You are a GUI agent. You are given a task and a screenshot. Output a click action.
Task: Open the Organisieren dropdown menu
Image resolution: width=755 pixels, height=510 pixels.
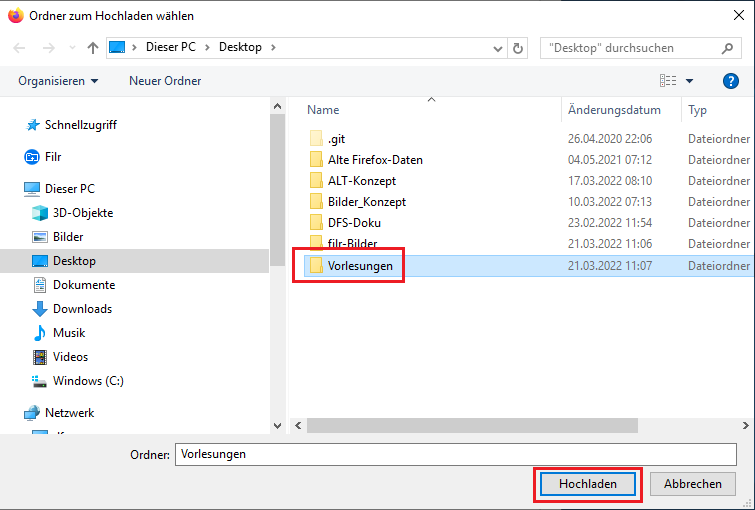58,81
